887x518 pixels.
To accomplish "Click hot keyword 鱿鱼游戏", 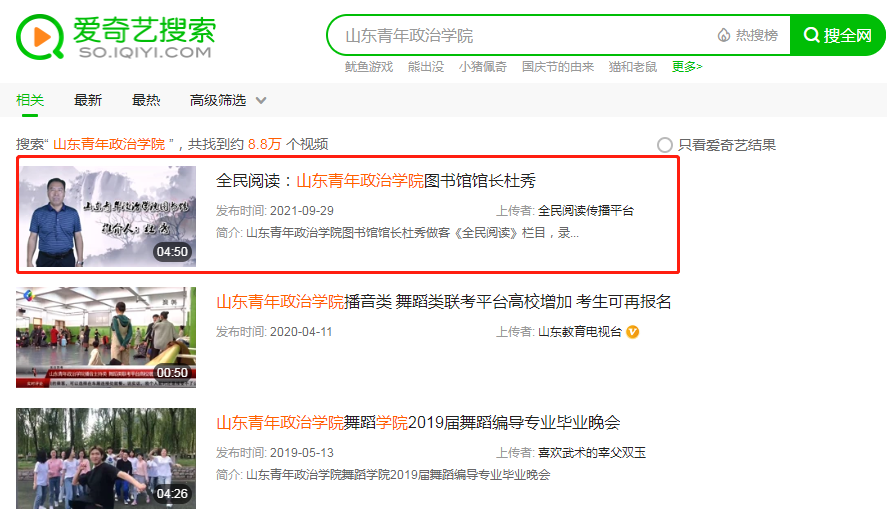I will (x=368, y=67).
